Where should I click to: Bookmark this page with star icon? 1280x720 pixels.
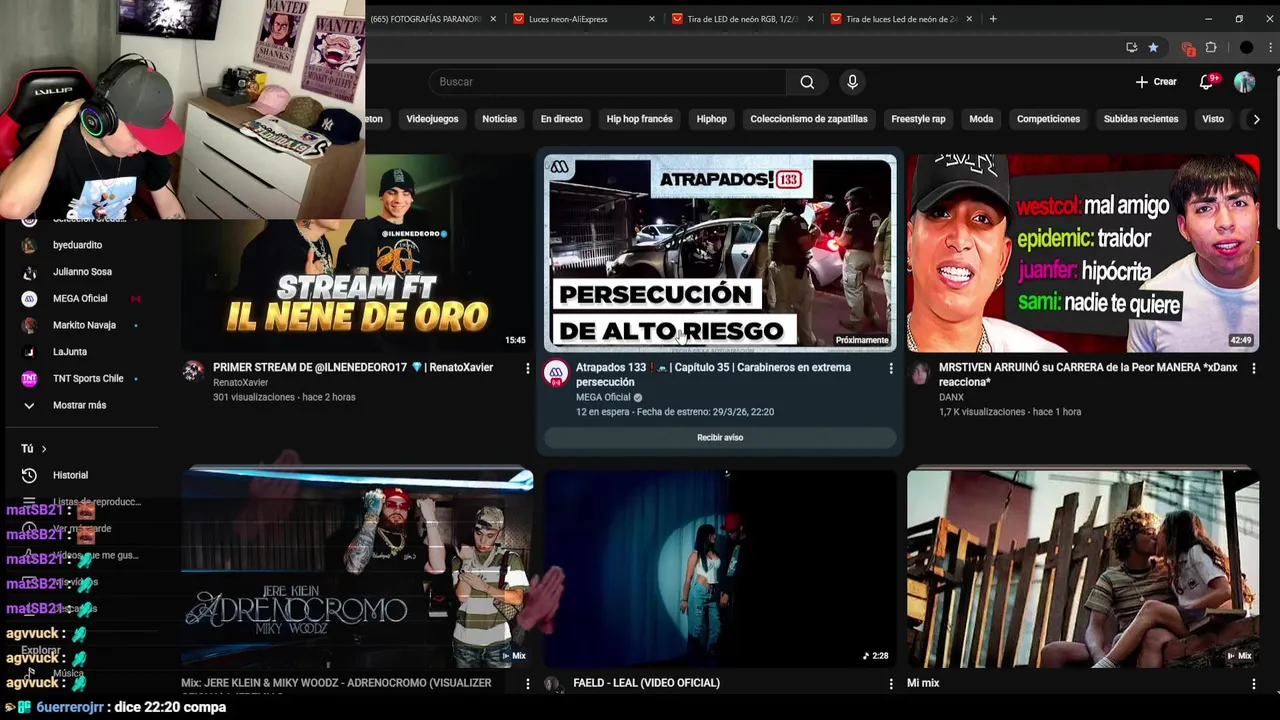[1153, 47]
